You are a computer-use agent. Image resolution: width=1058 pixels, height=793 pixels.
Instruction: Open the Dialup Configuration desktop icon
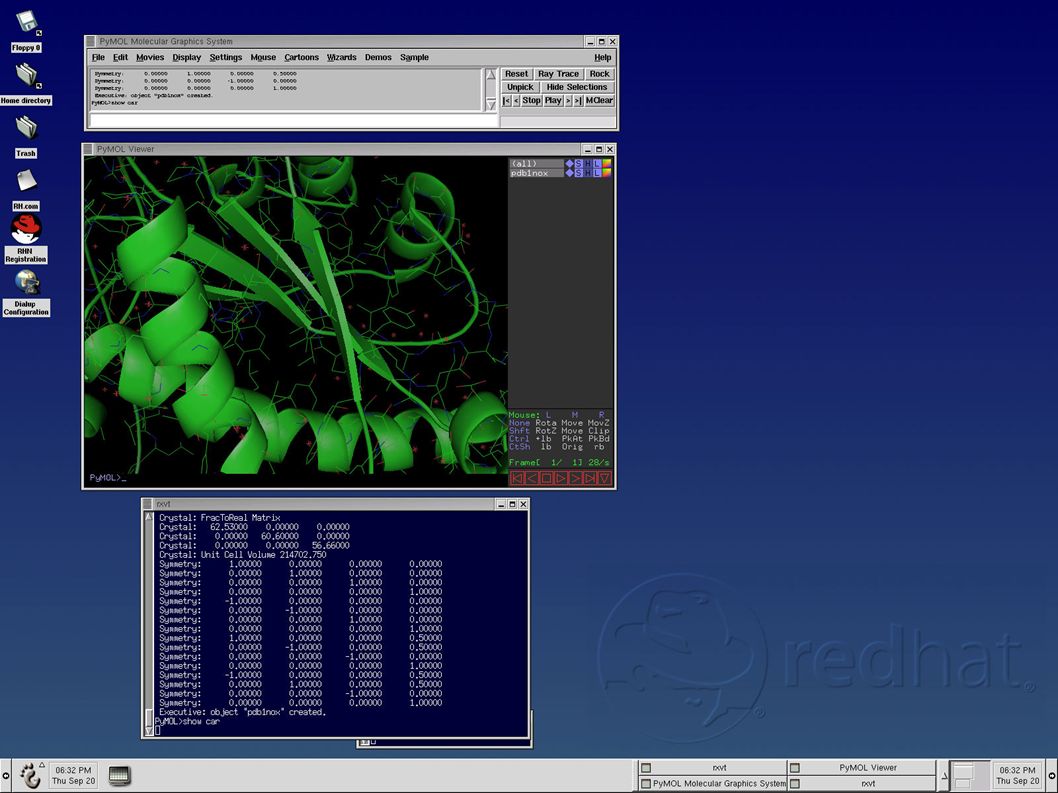click(x=26, y=292)
